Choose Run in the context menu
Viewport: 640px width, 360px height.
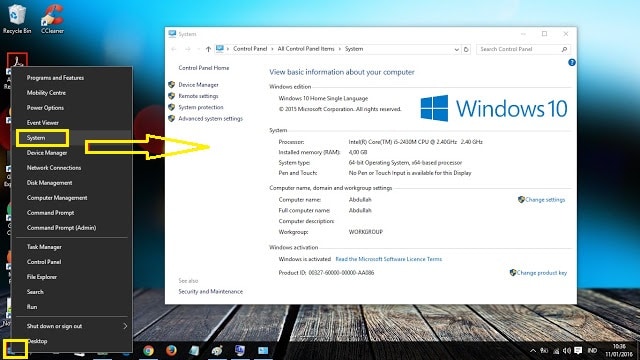[32, 307]
